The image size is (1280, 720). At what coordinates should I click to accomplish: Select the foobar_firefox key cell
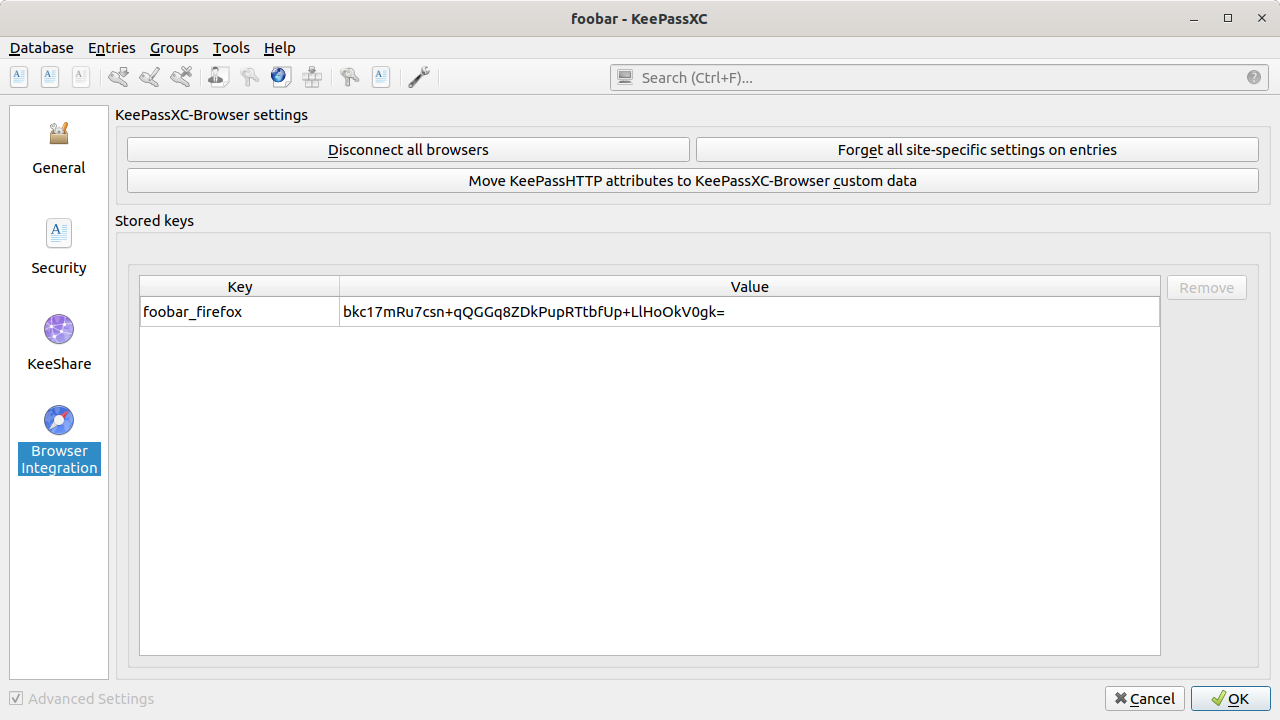(240, 312)
